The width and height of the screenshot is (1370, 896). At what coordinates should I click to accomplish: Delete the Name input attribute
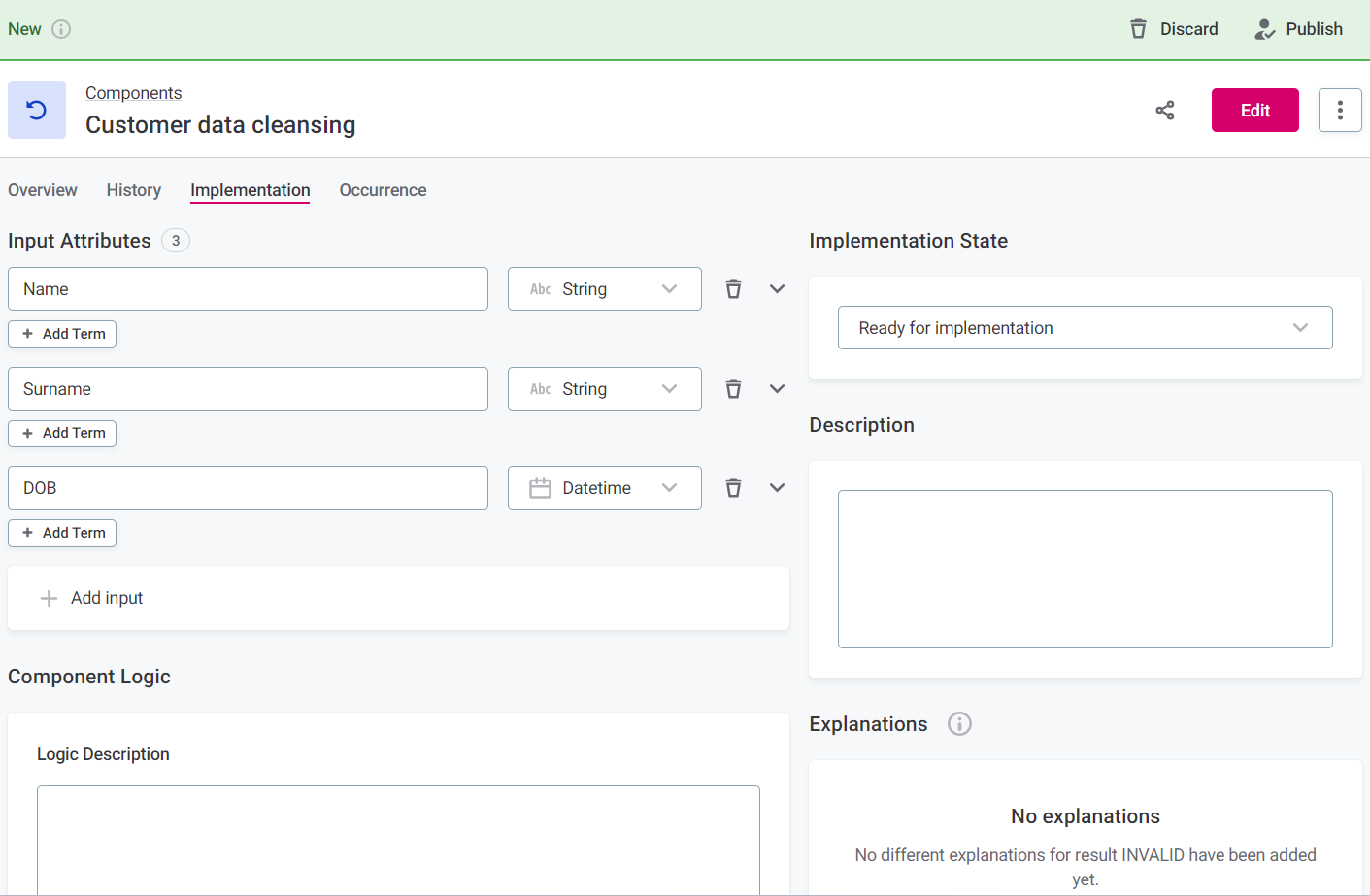tap(733, 289)
